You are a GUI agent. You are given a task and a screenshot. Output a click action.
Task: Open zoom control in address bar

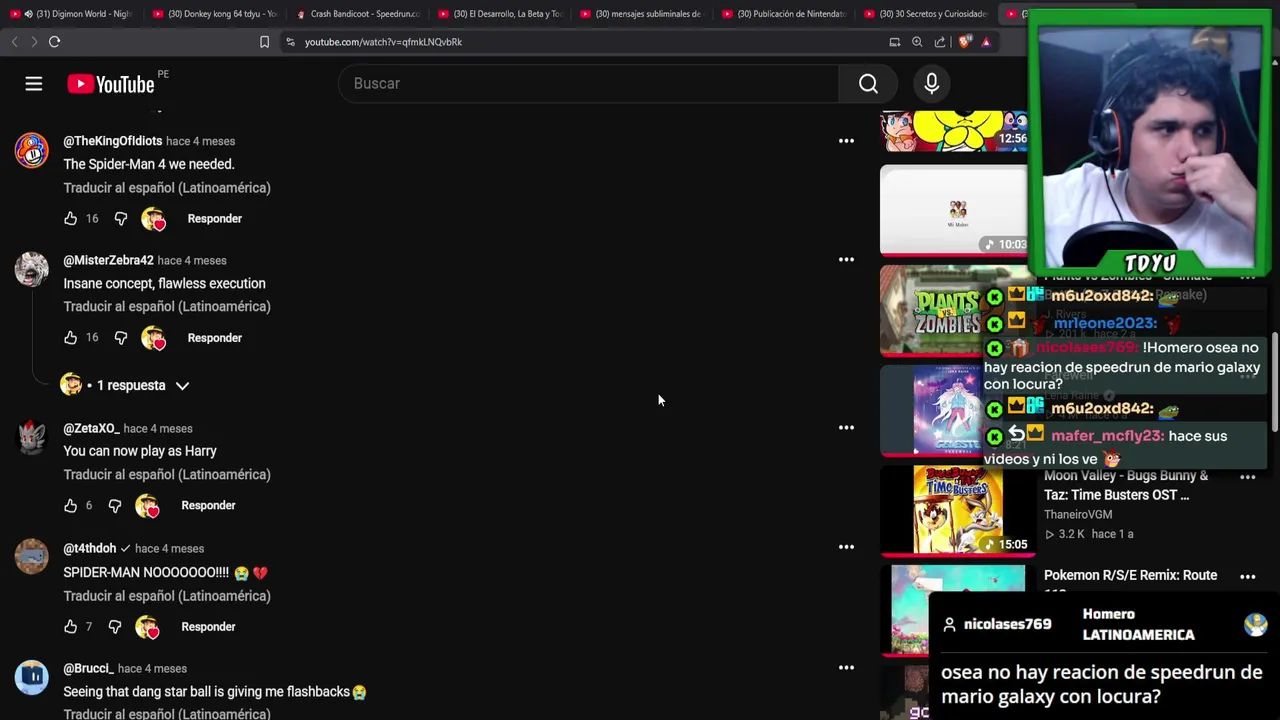pos(917,42)
